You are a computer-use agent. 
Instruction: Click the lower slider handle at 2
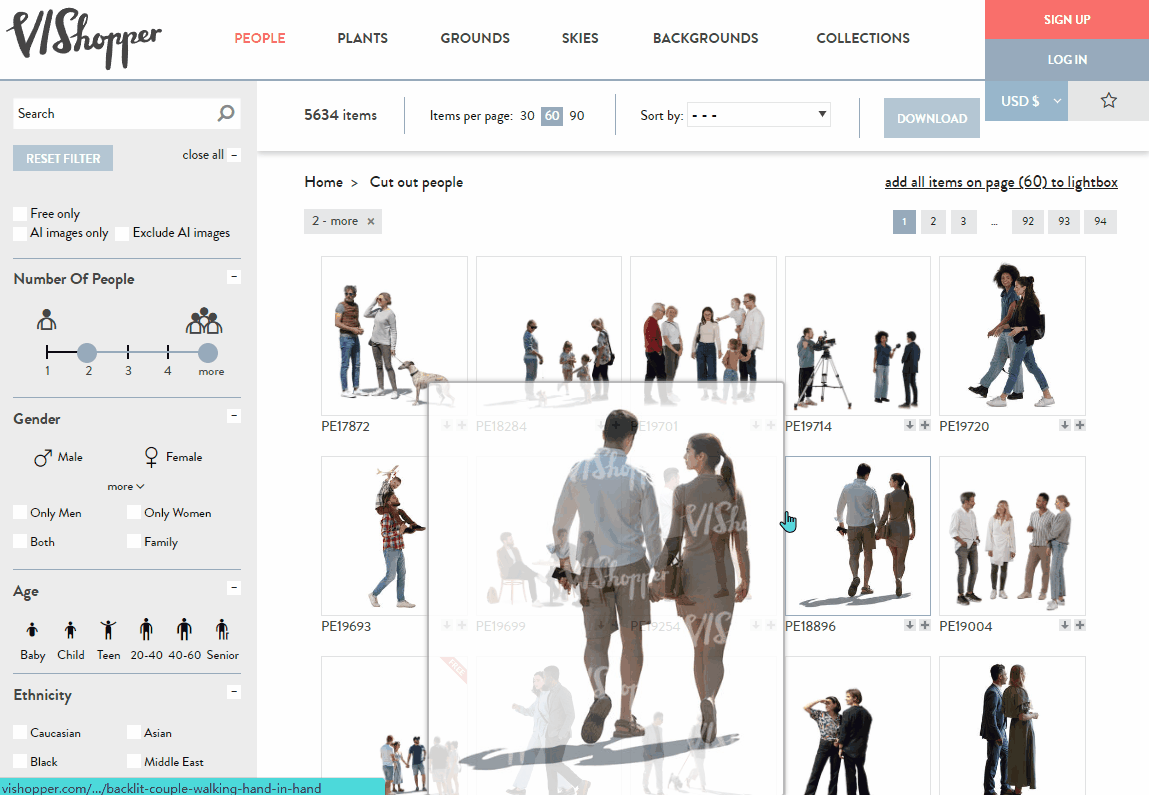pyautogui.click(x=87, y=352)
